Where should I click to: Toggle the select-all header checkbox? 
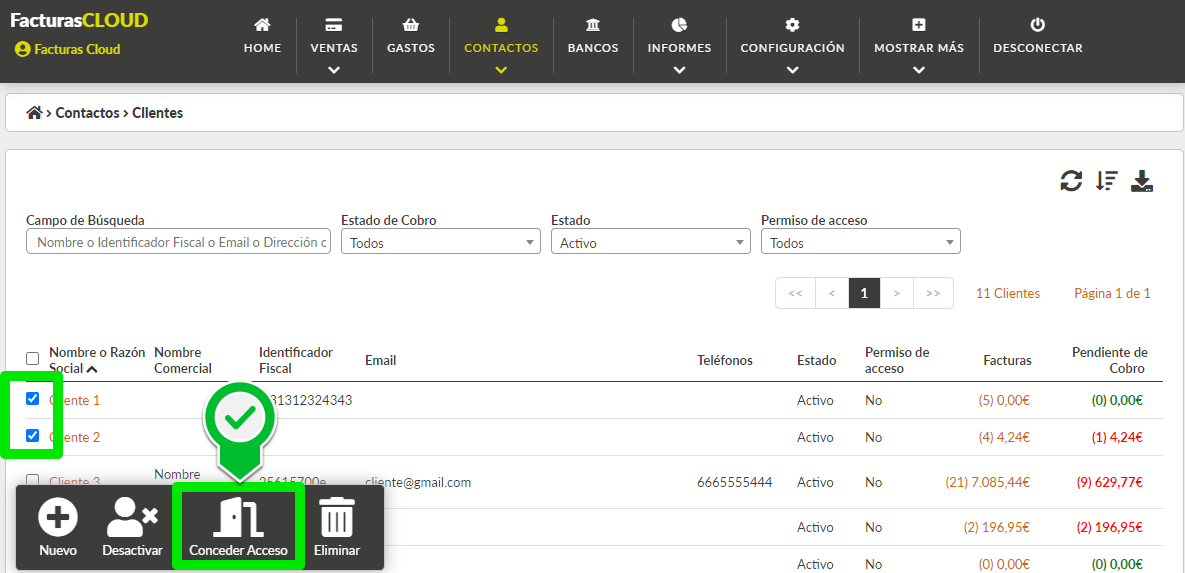pos(32,358)
